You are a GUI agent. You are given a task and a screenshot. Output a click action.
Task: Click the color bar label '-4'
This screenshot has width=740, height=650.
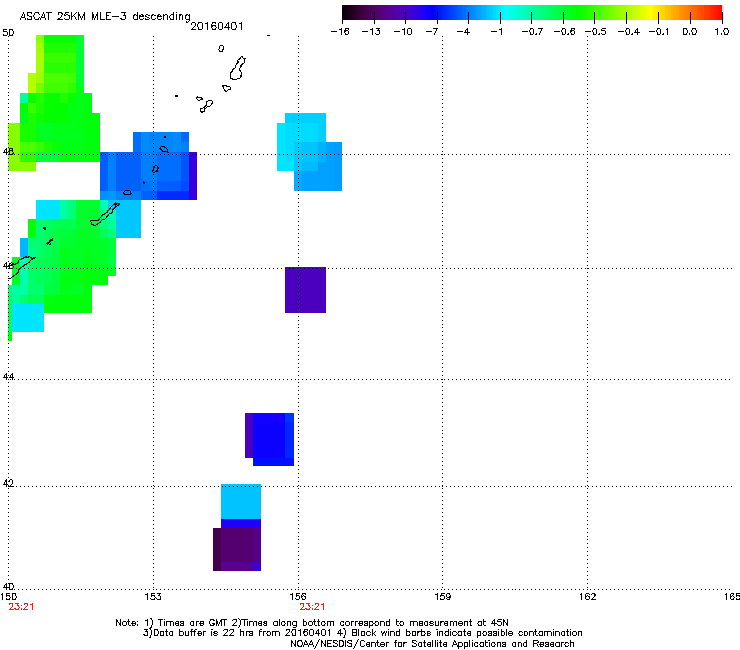coord(463,32)
